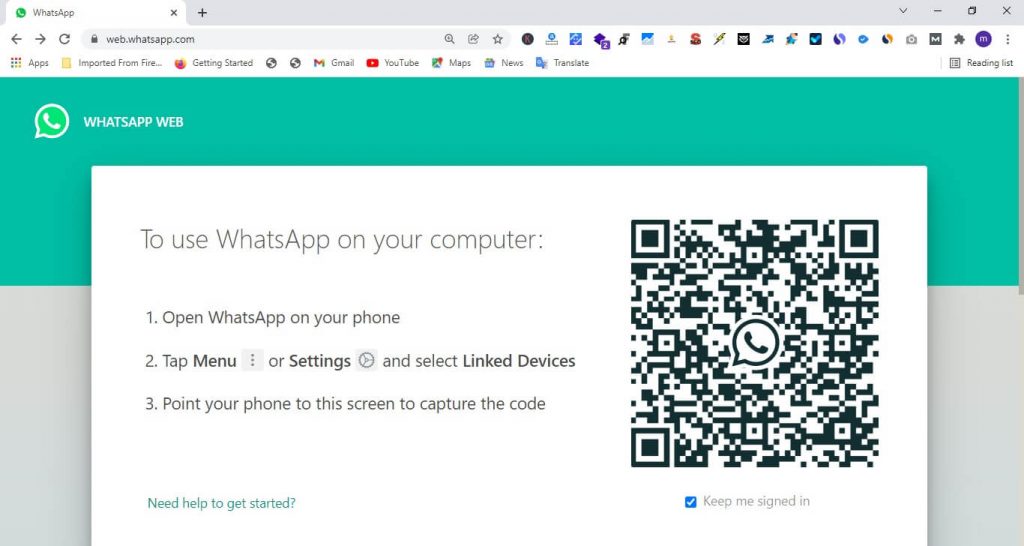Open the Translate bookmark
The width and height of the screenshot is (1024, 546).
tap(562, 63)
